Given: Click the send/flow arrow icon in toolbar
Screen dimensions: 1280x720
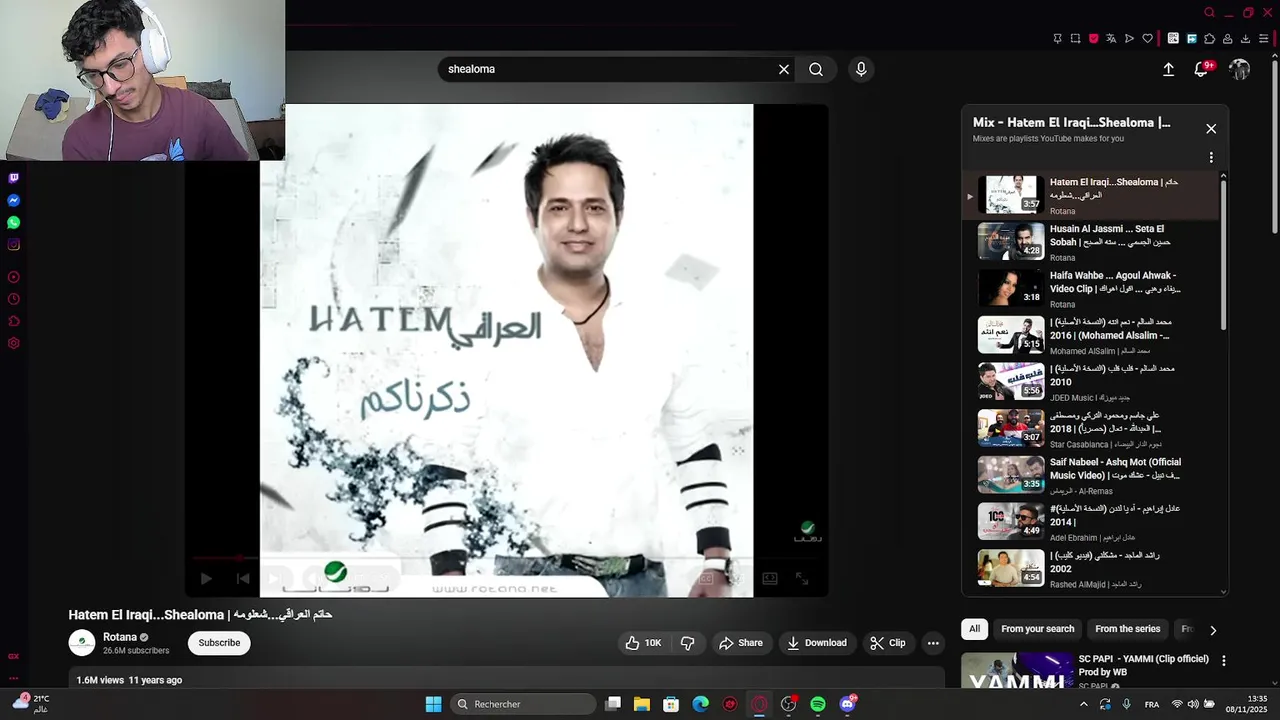Looking at the screenshot, I should pyautogui.click(x=1129, y=39).
